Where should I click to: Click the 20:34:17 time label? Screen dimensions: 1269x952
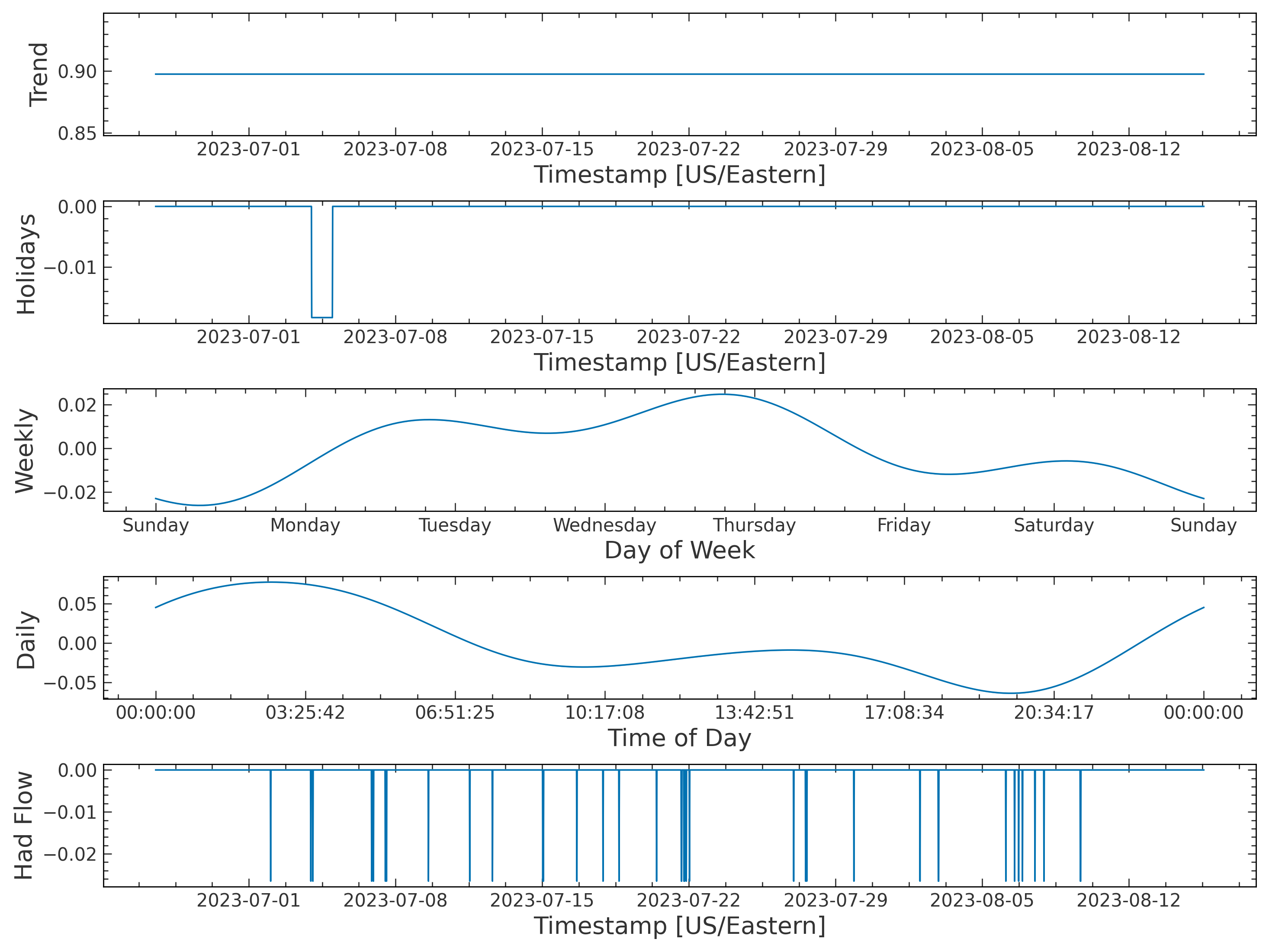(1054, 713)
